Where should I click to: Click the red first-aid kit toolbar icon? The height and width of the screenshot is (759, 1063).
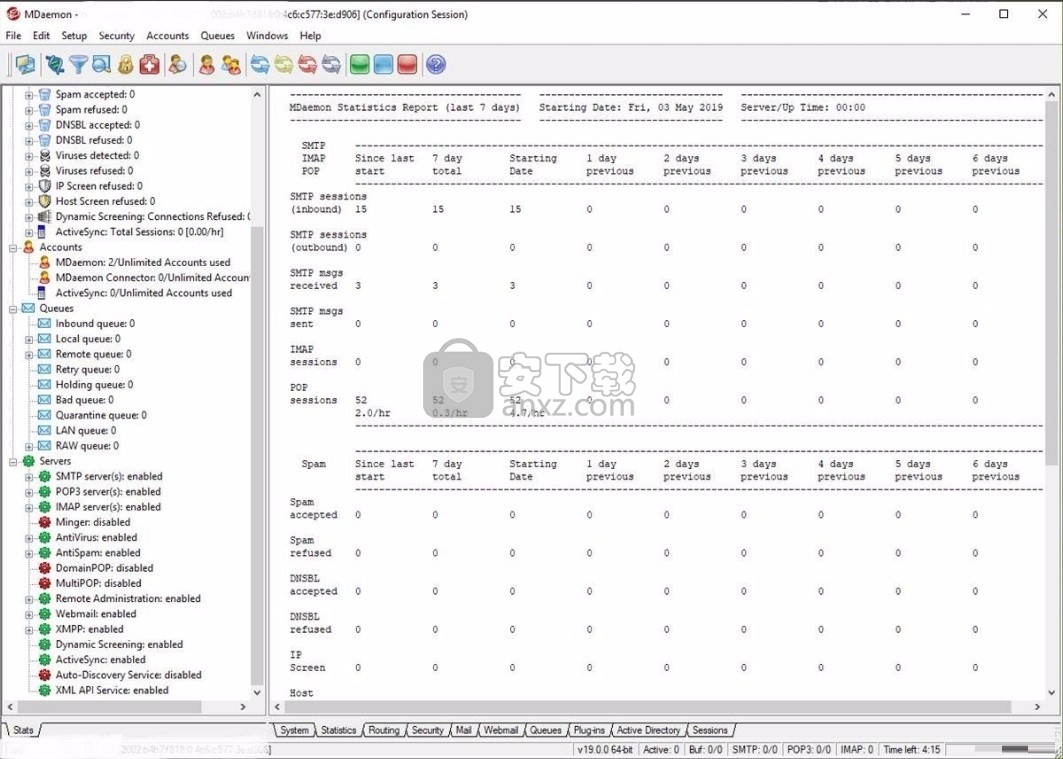coord(149,64)
